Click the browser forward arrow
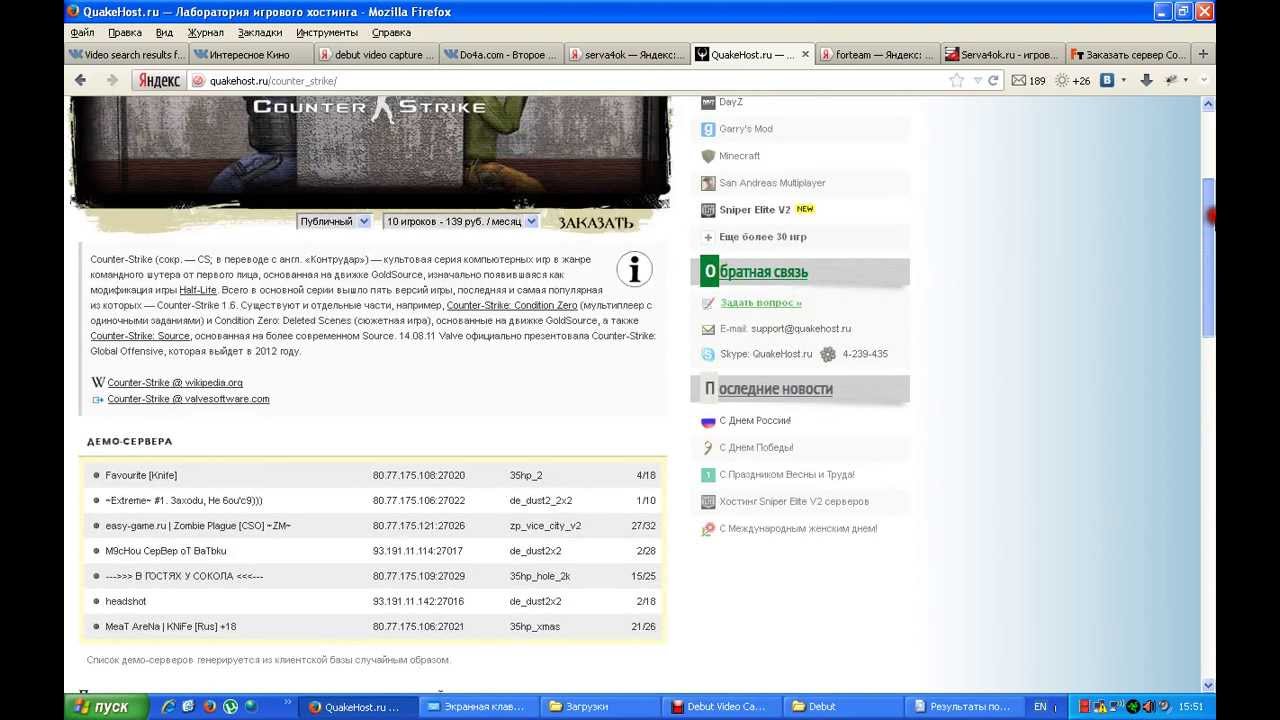The image size is (1280, 720). click(111, 80)
